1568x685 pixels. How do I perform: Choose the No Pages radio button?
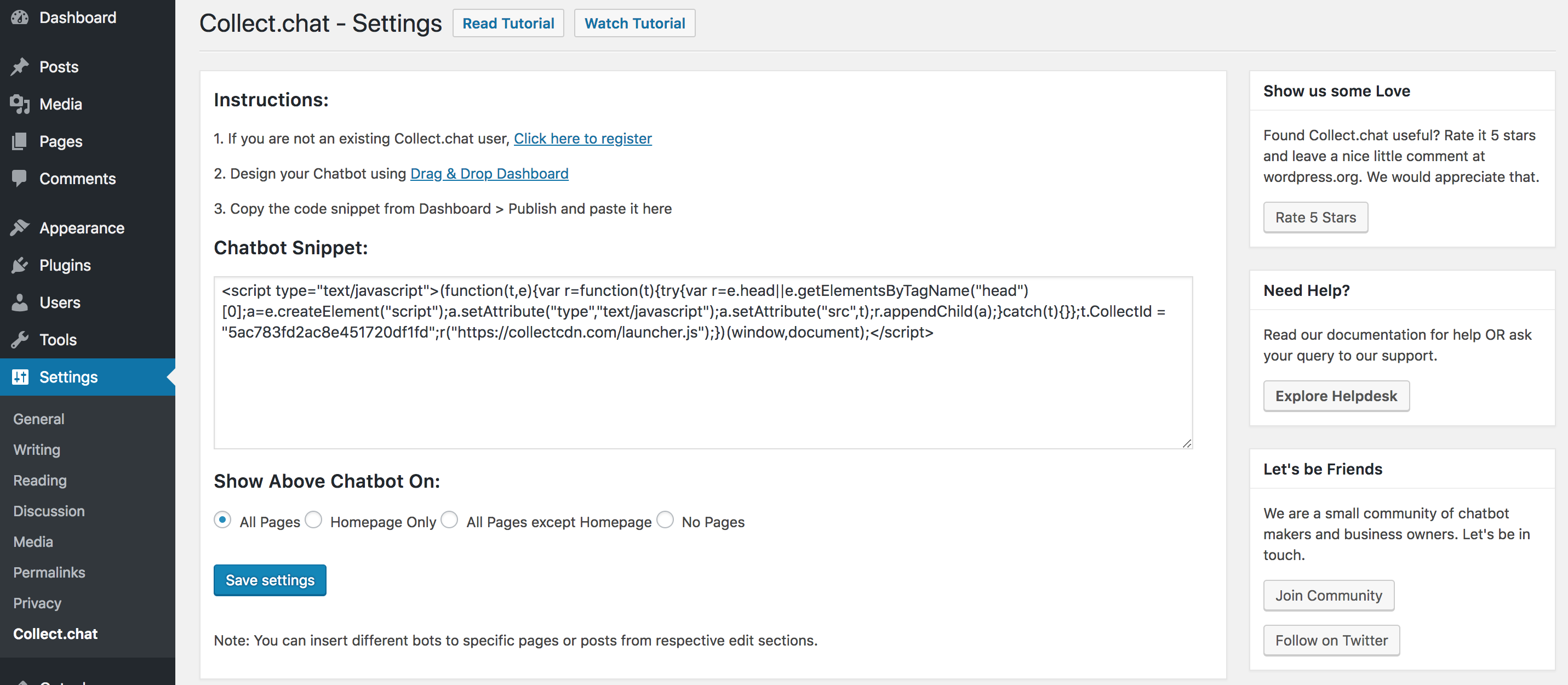[665, 520]
